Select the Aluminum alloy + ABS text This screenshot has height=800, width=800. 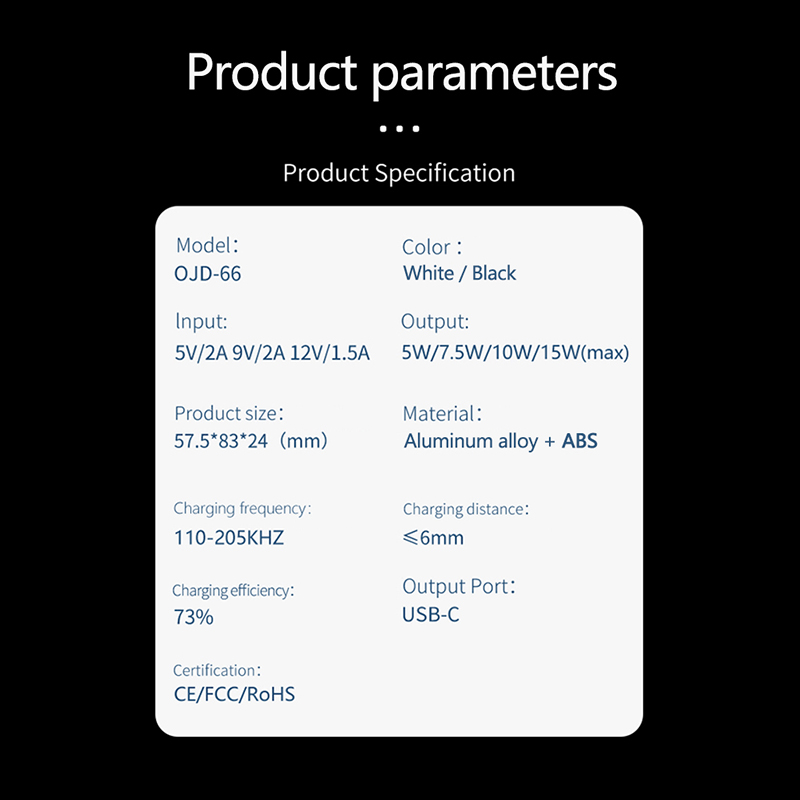501,441
